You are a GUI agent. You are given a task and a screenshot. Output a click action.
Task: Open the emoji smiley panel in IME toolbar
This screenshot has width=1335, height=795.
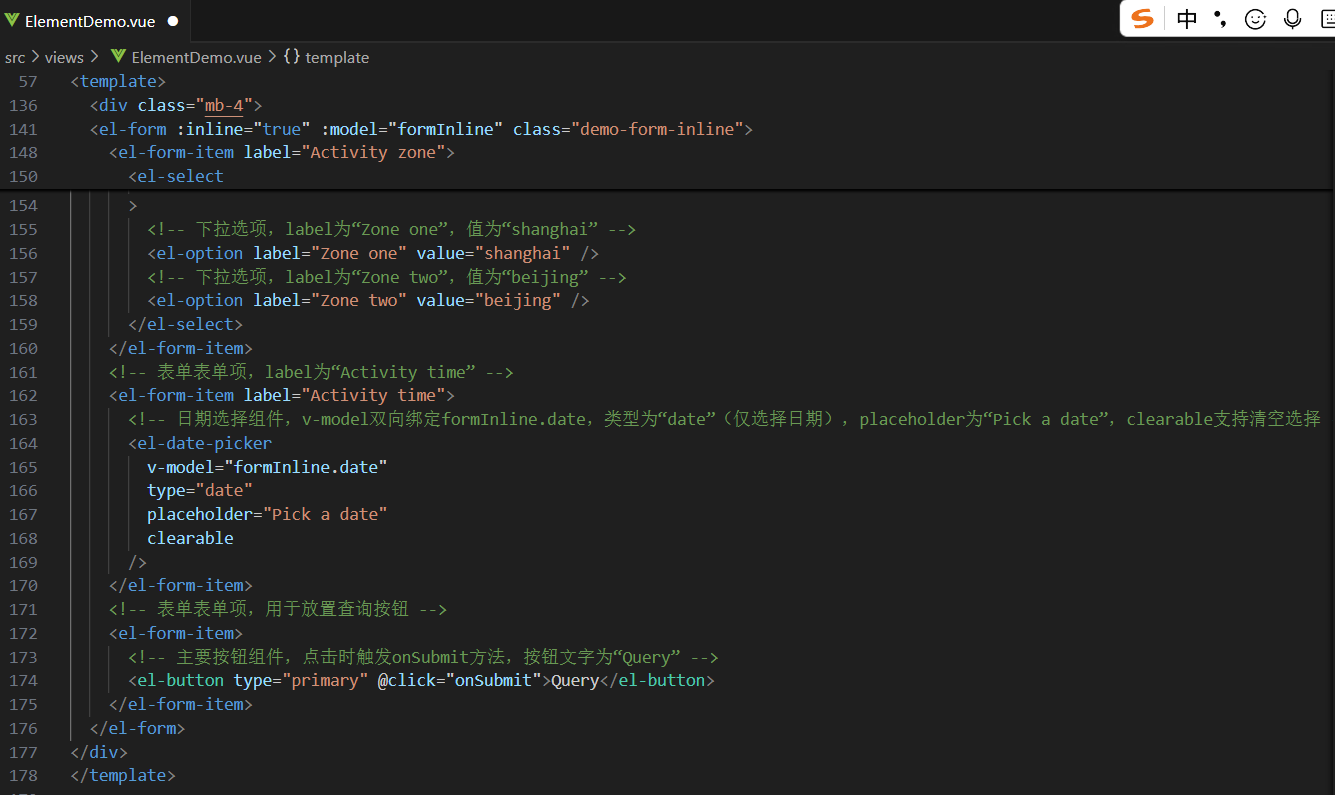(1255, 19)
